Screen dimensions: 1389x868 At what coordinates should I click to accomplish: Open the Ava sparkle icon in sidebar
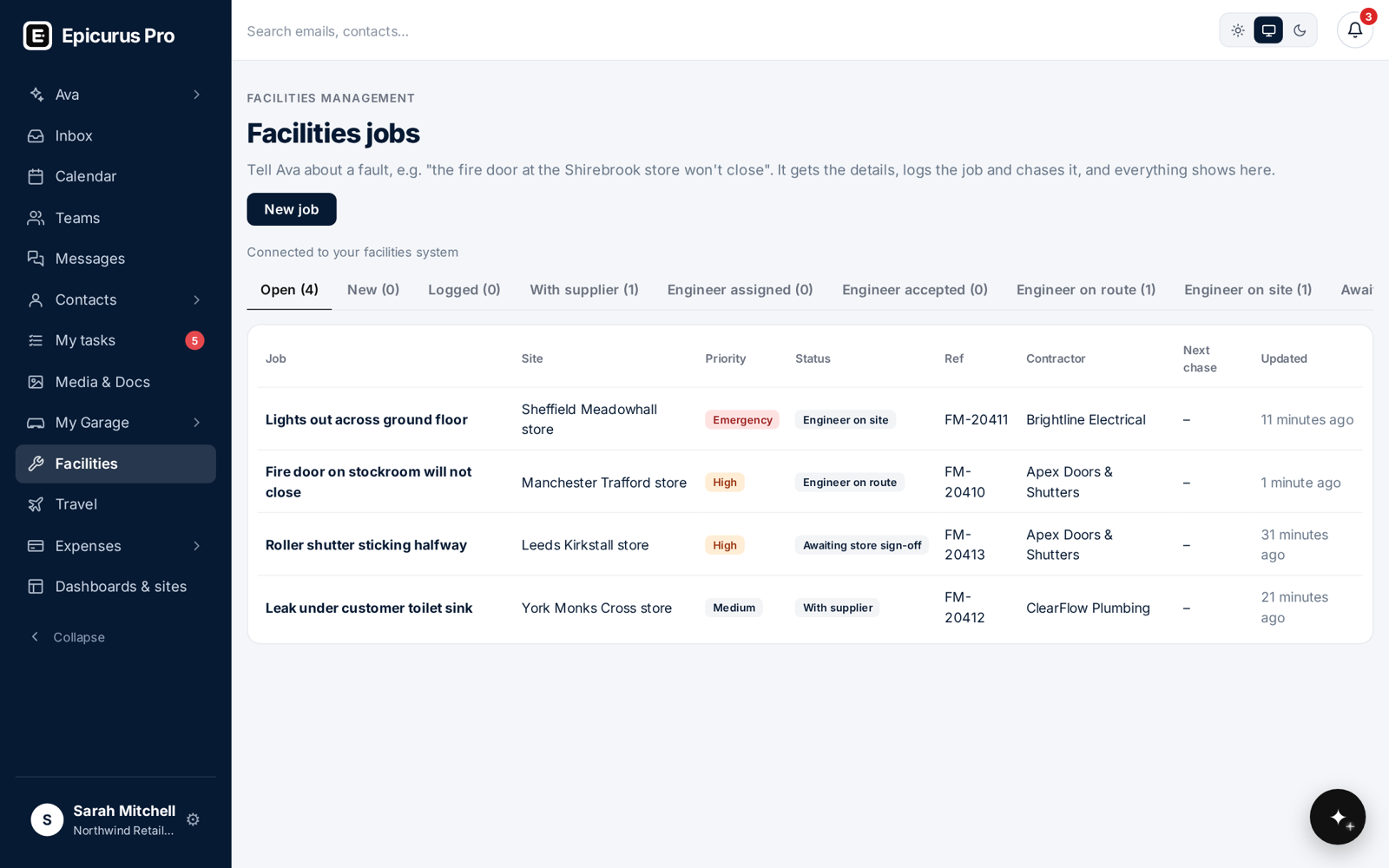36,95
